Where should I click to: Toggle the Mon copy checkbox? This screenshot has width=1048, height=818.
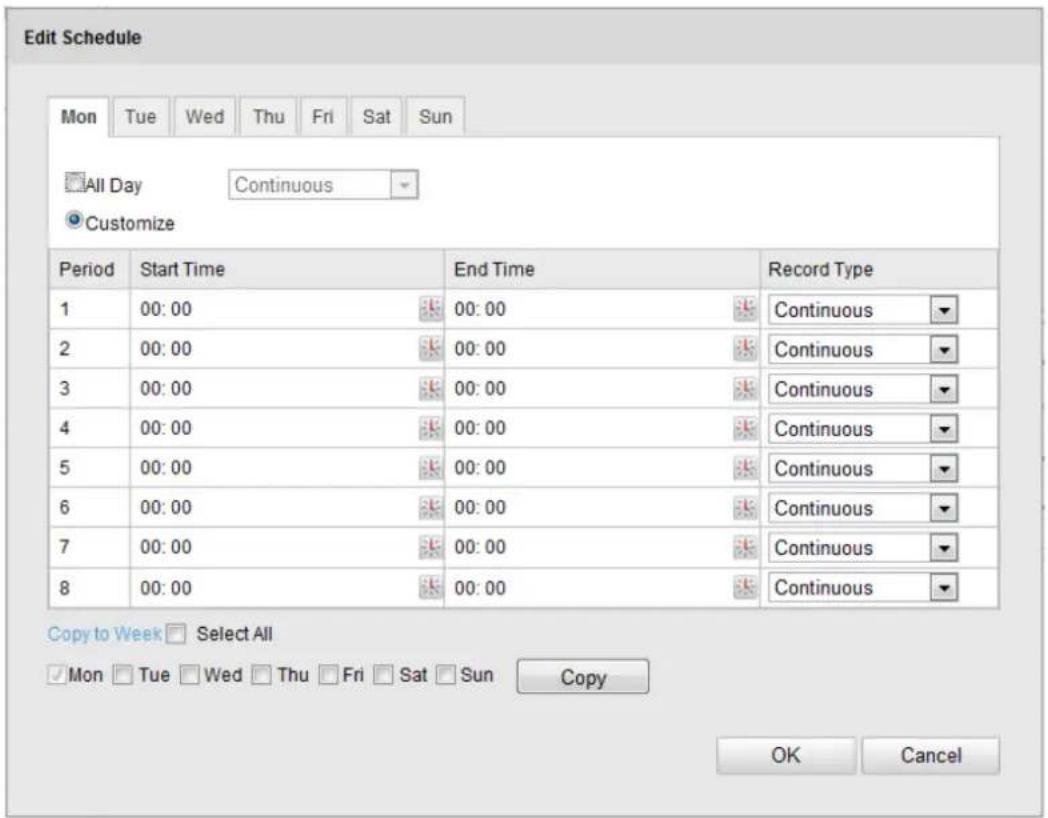(x=56, y=675)
